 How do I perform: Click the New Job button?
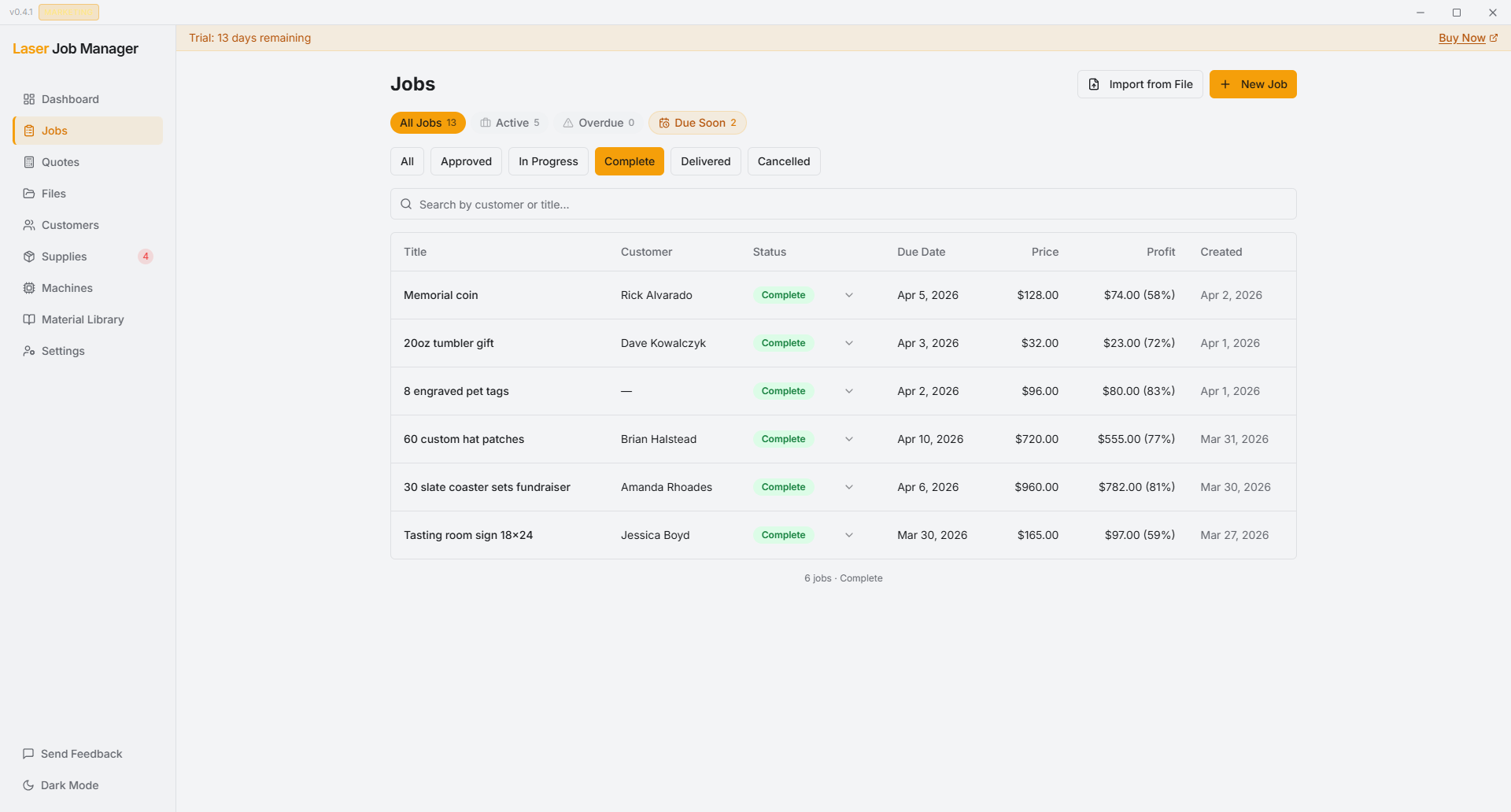[1253, 84]
